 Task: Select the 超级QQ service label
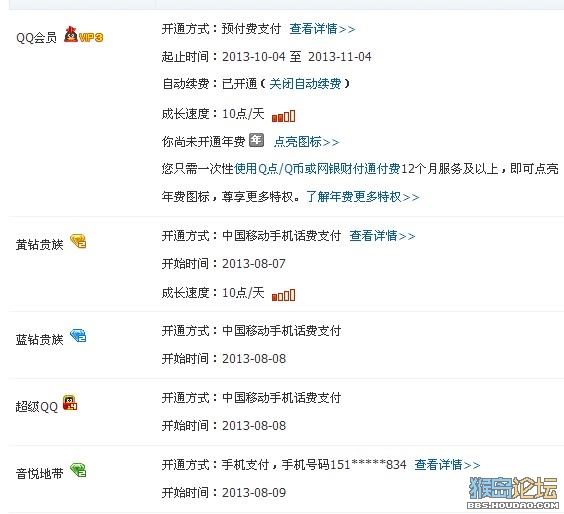37,406
